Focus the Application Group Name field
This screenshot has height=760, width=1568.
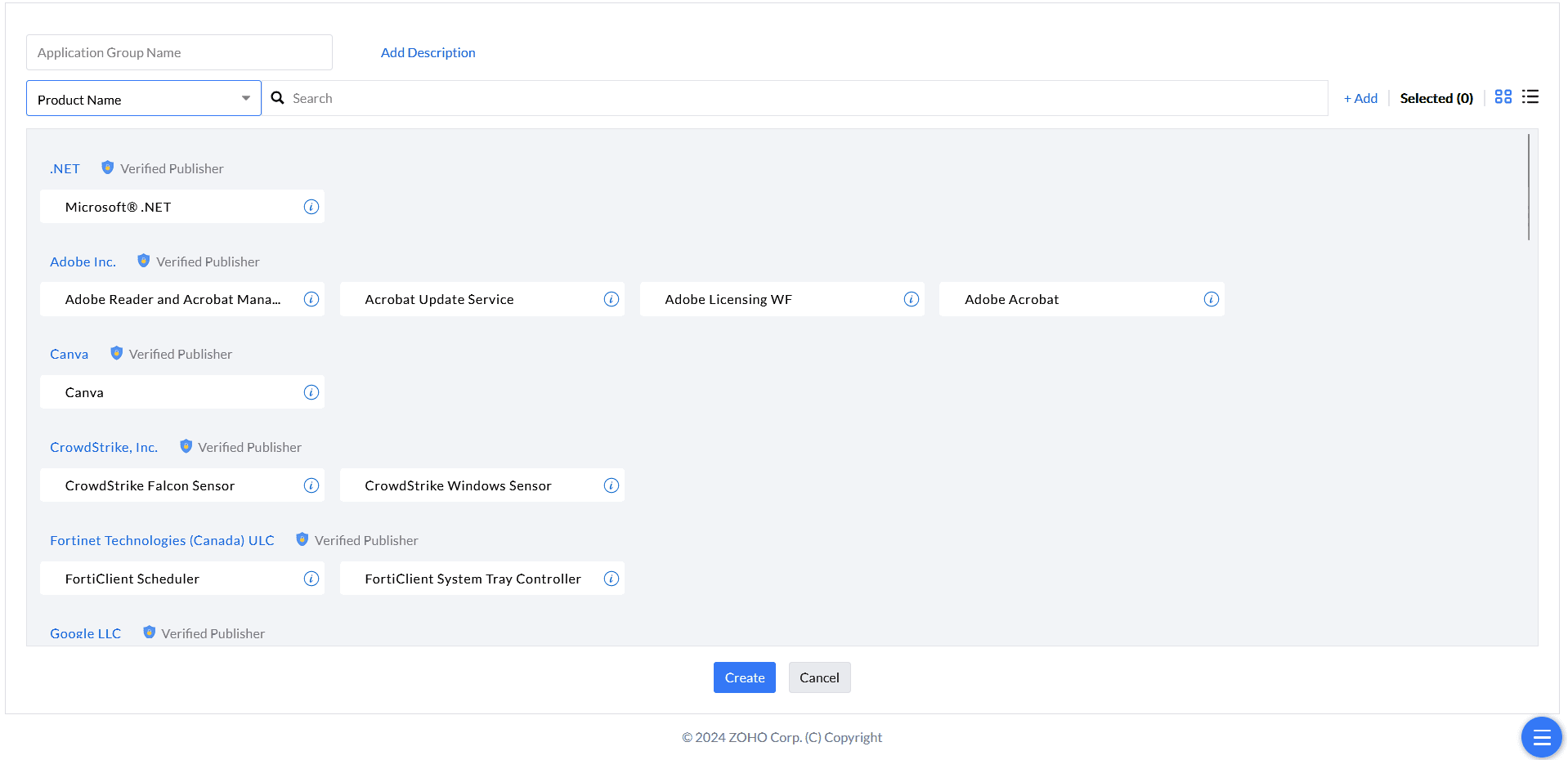click(179, 52)
